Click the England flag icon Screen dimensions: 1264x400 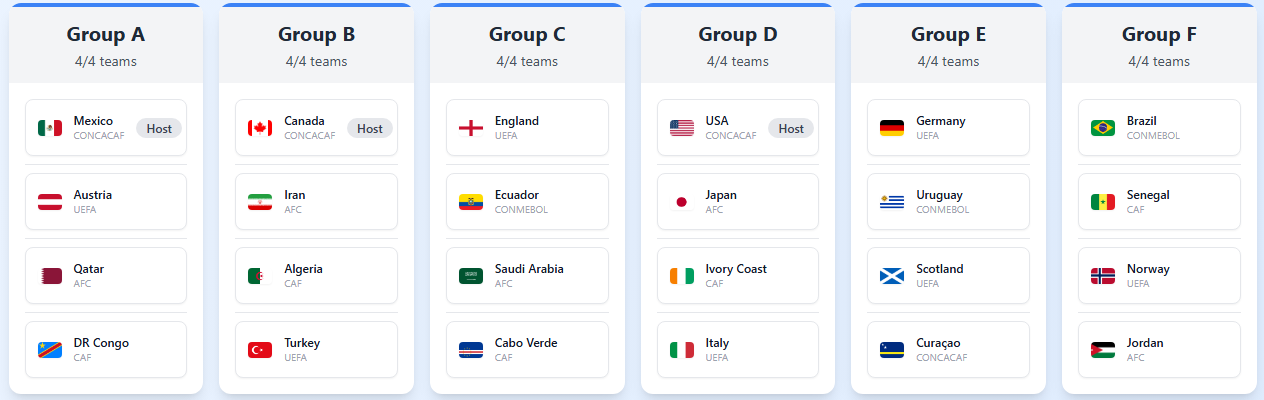click(x=471, y=128)
